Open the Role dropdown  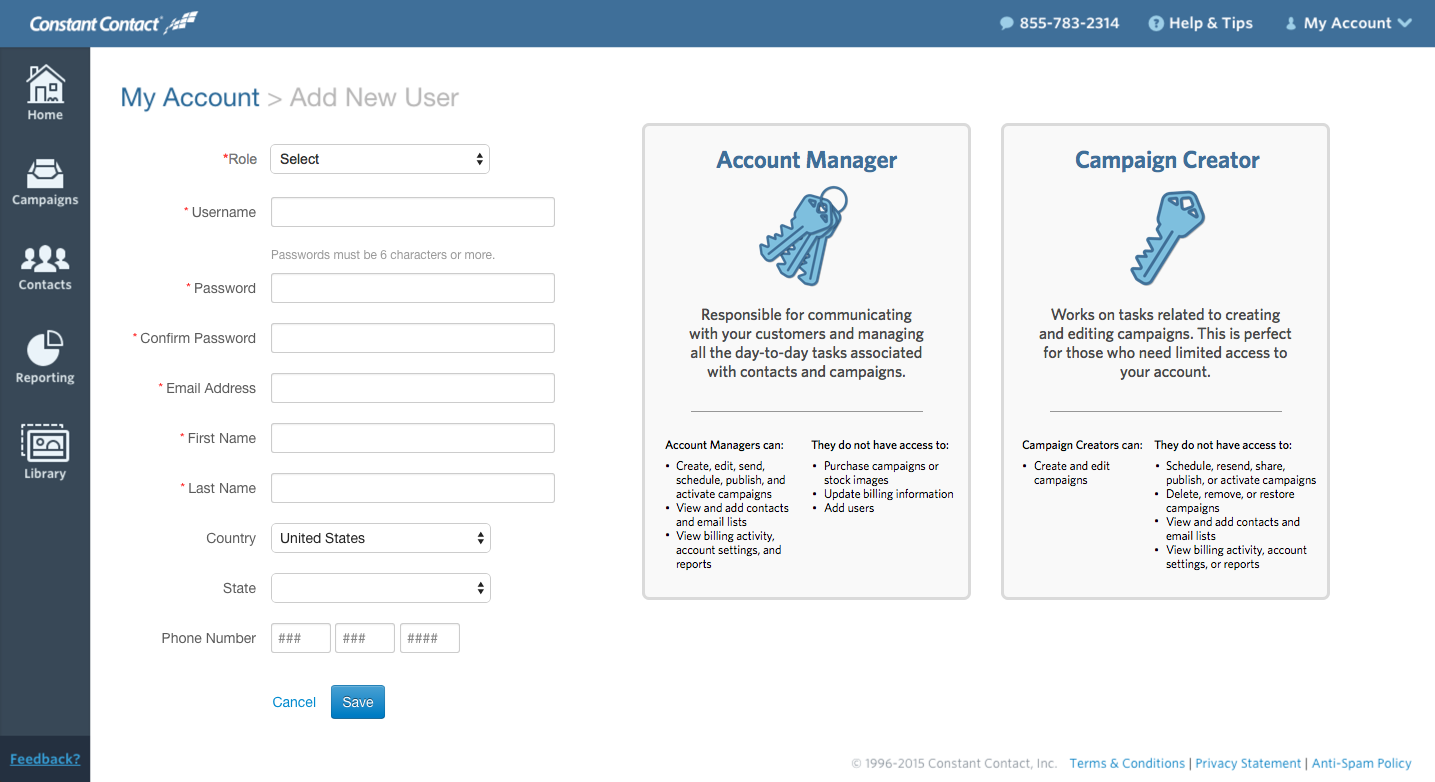tap(380, 159)
